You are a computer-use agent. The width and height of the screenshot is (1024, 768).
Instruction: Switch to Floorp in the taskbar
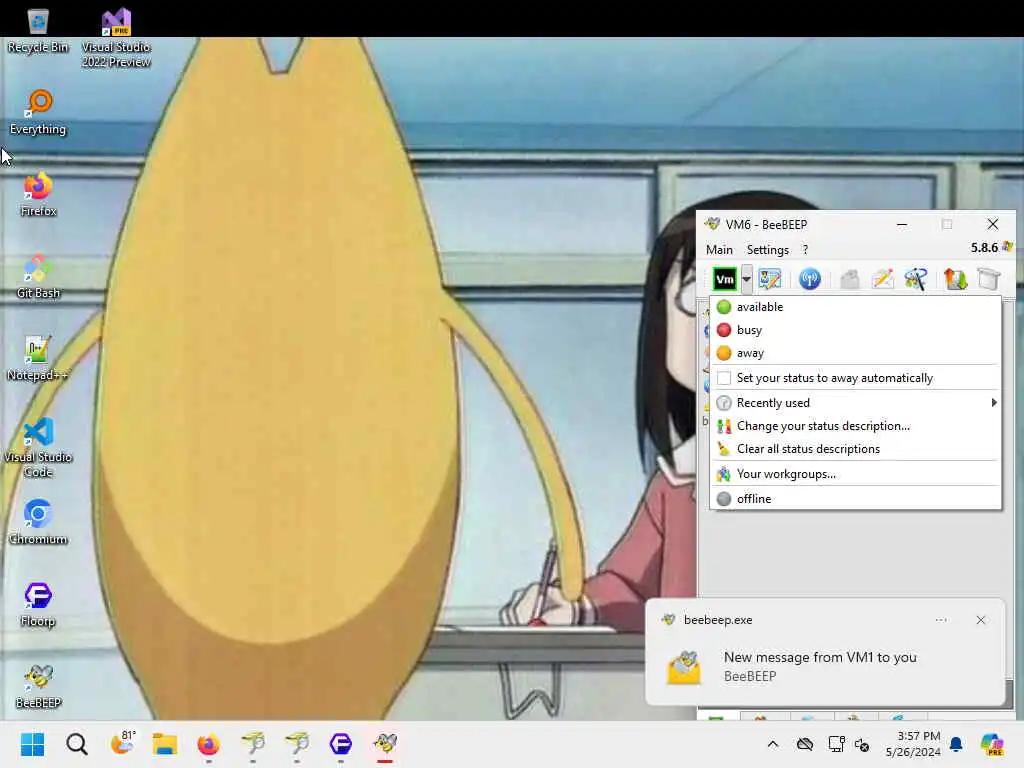[340, 744]
